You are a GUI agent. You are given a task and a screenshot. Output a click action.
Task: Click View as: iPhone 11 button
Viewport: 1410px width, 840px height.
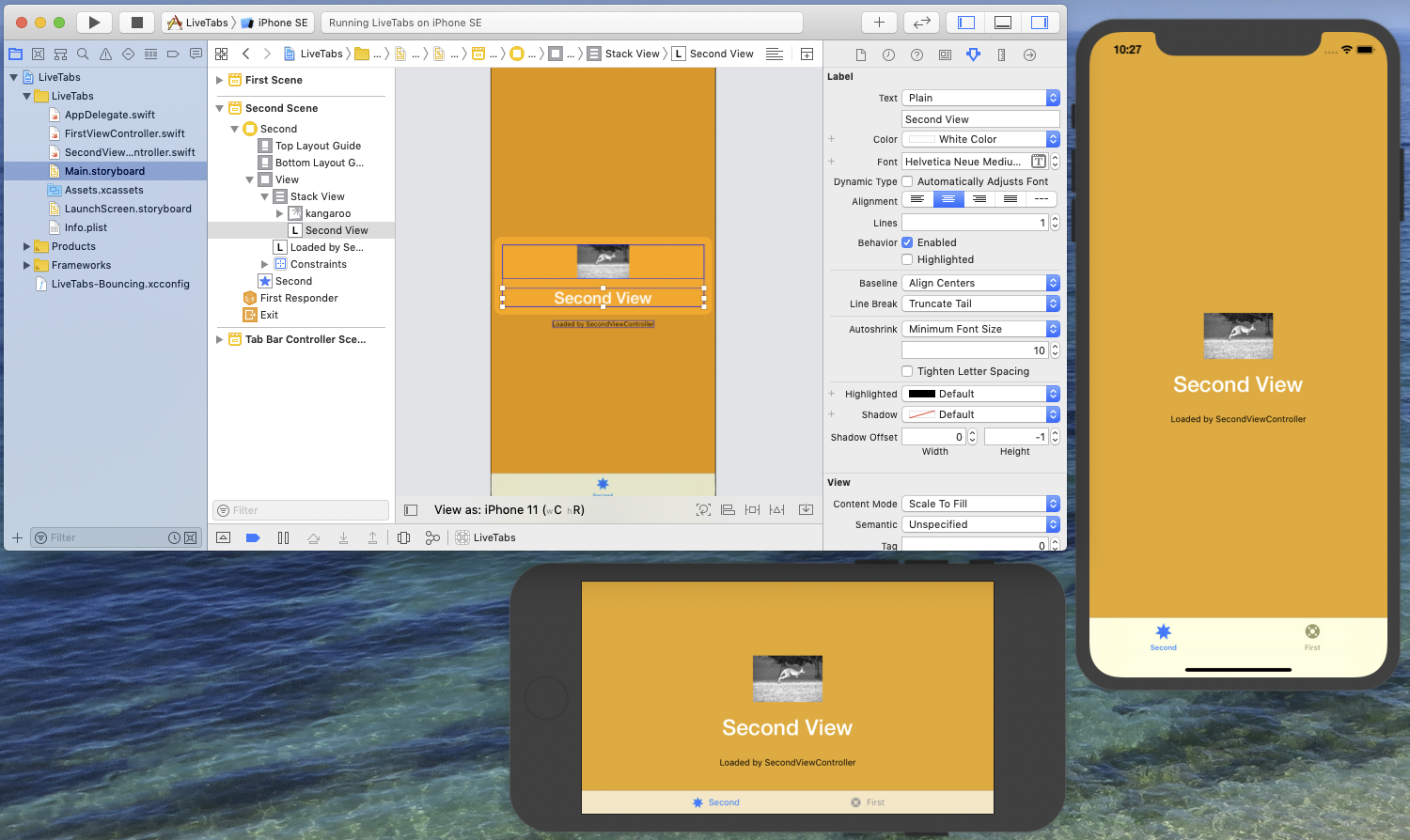pyautogui.click(x=509, y=510)
